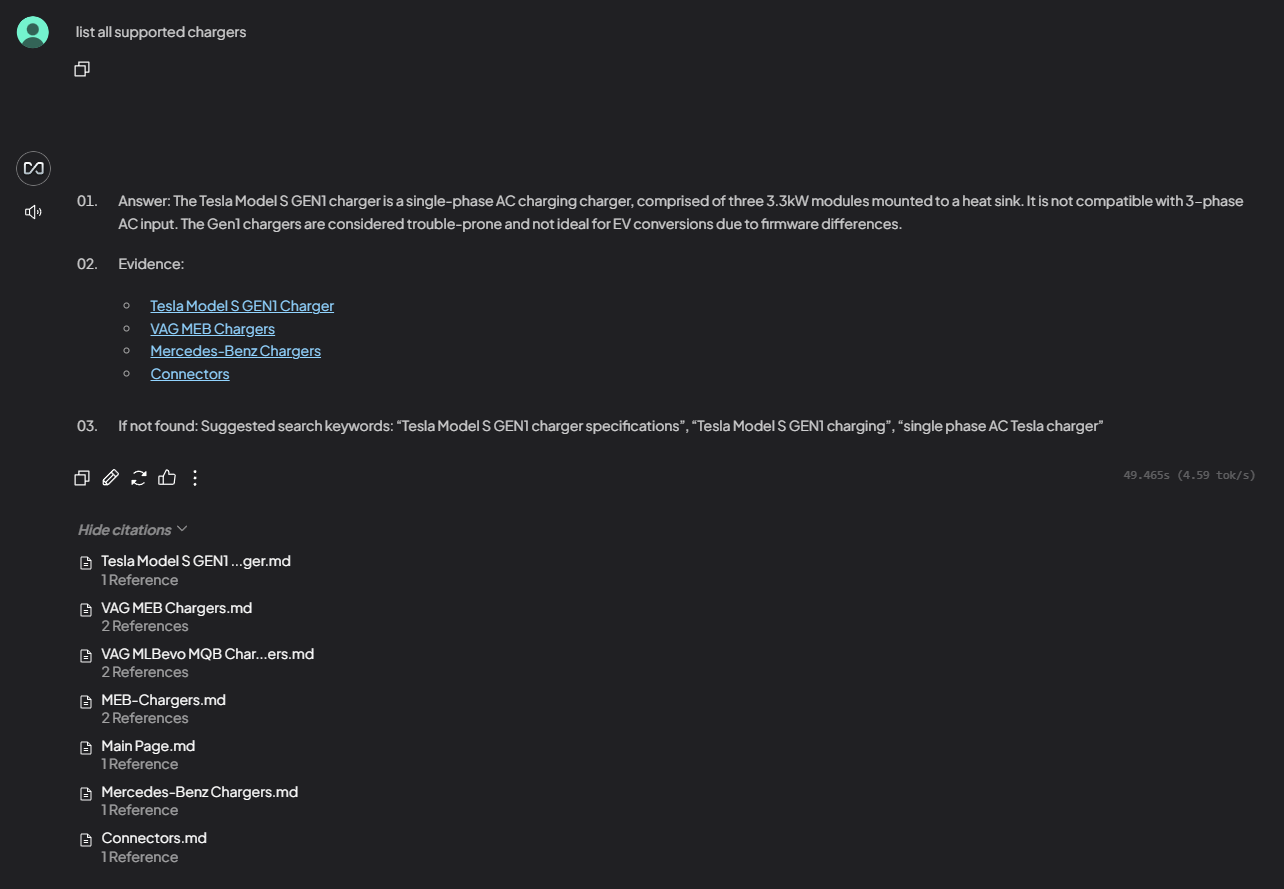Open the Main Page.md citation
The height and width of the screenshot is (889, 1284).
click(x=148, y=746)
